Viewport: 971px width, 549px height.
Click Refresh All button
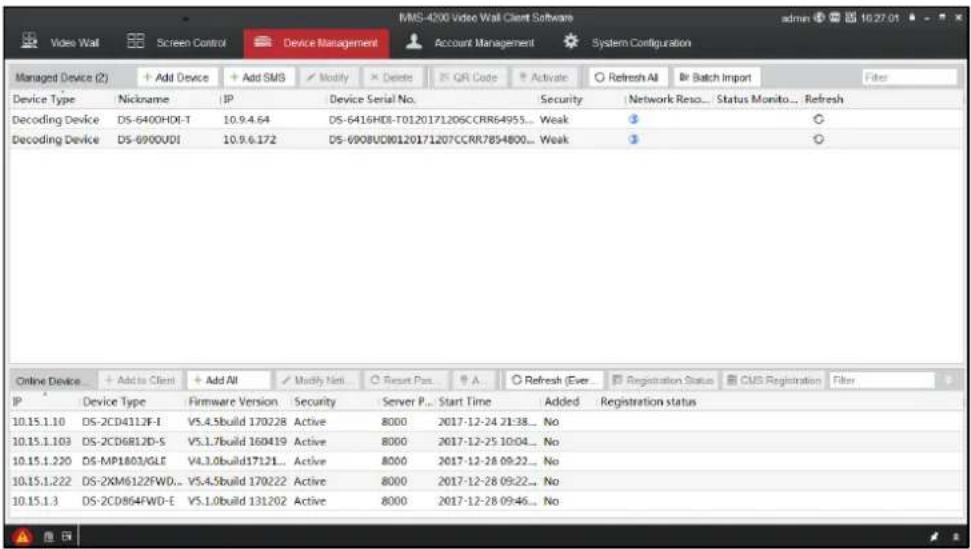point(628,78)
